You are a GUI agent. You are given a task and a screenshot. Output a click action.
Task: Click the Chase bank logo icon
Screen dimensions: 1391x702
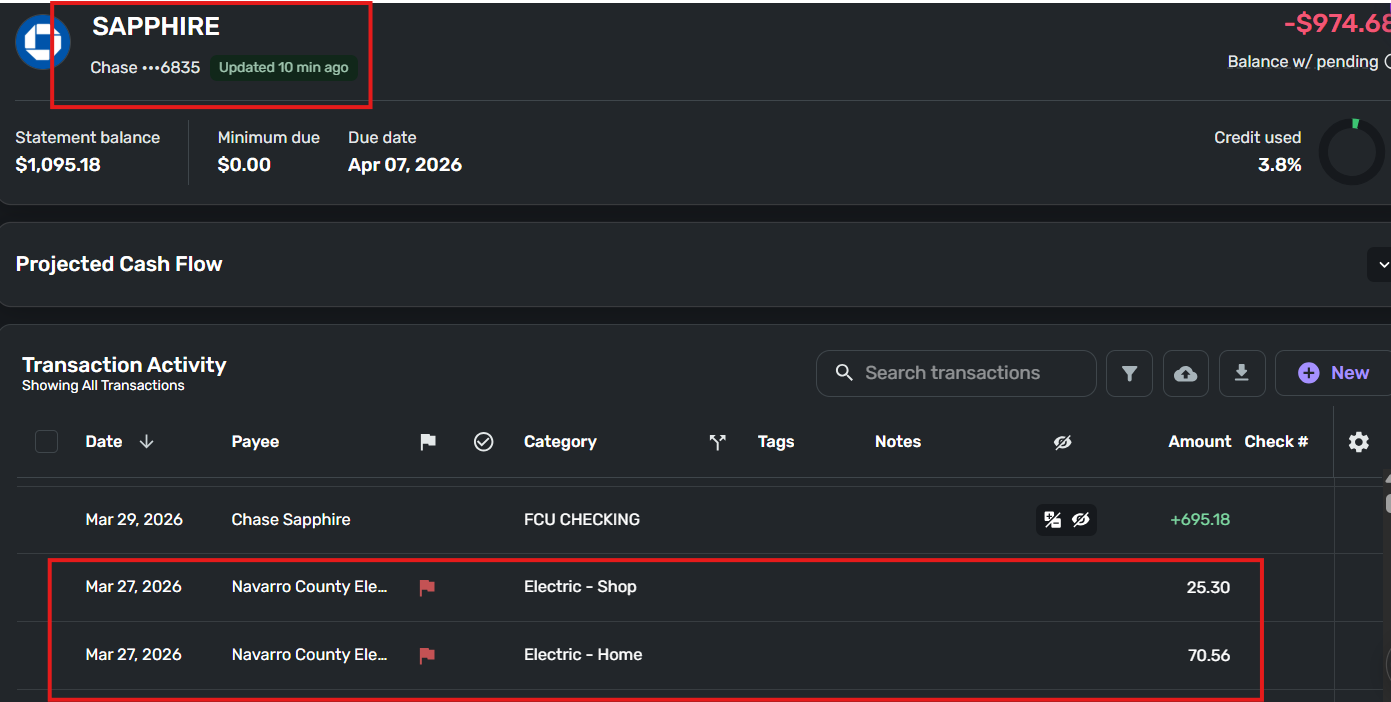[x=42, y=43]
